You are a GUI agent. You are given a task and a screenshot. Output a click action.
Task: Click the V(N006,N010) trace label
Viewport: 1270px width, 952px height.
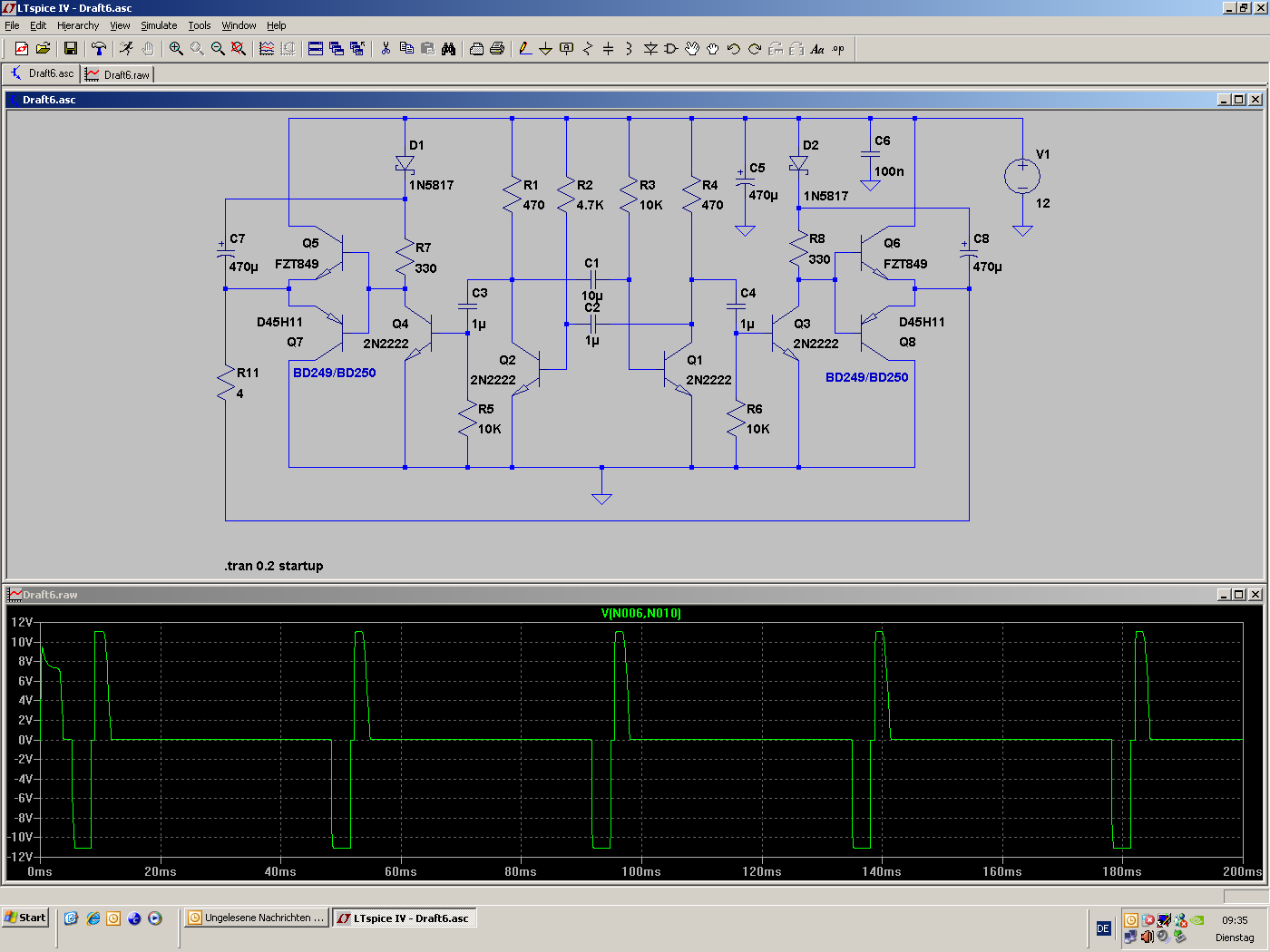[640, 614]
